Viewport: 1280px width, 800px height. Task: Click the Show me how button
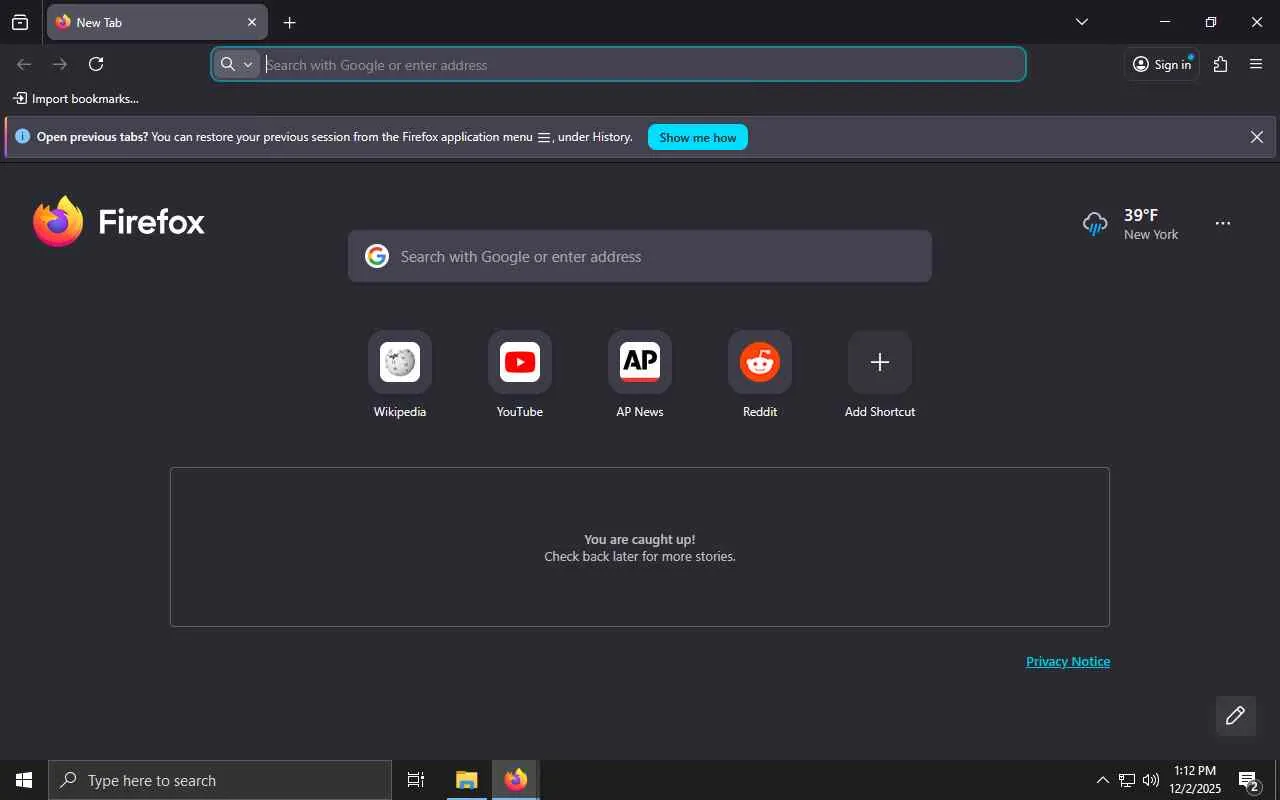pos(698,138)
